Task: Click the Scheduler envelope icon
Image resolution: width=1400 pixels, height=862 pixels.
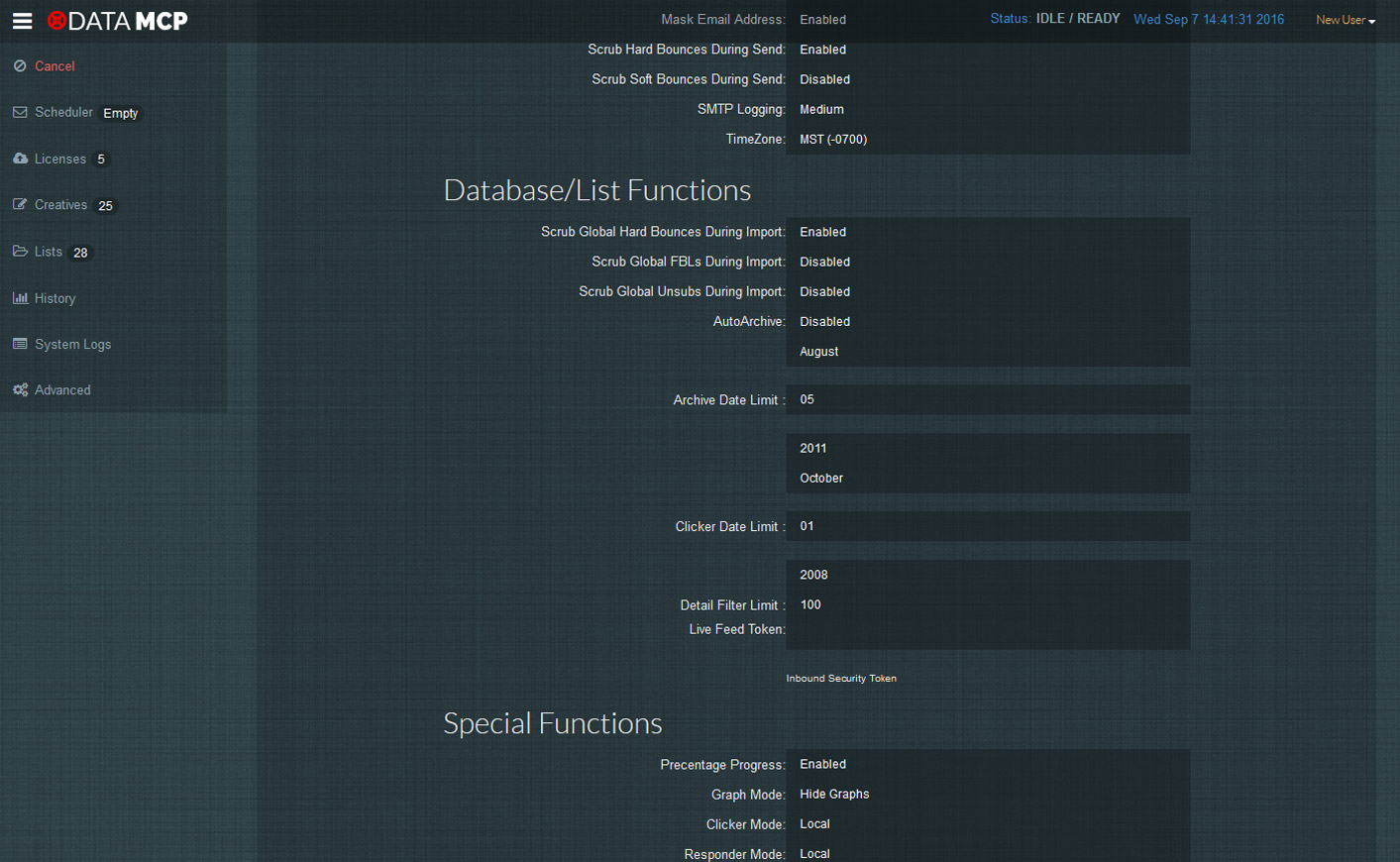Action: [x=20, y=112]
